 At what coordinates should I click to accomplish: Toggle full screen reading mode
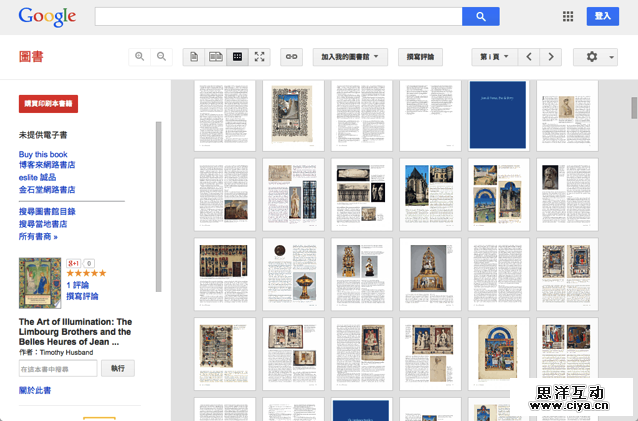point(259,57)
